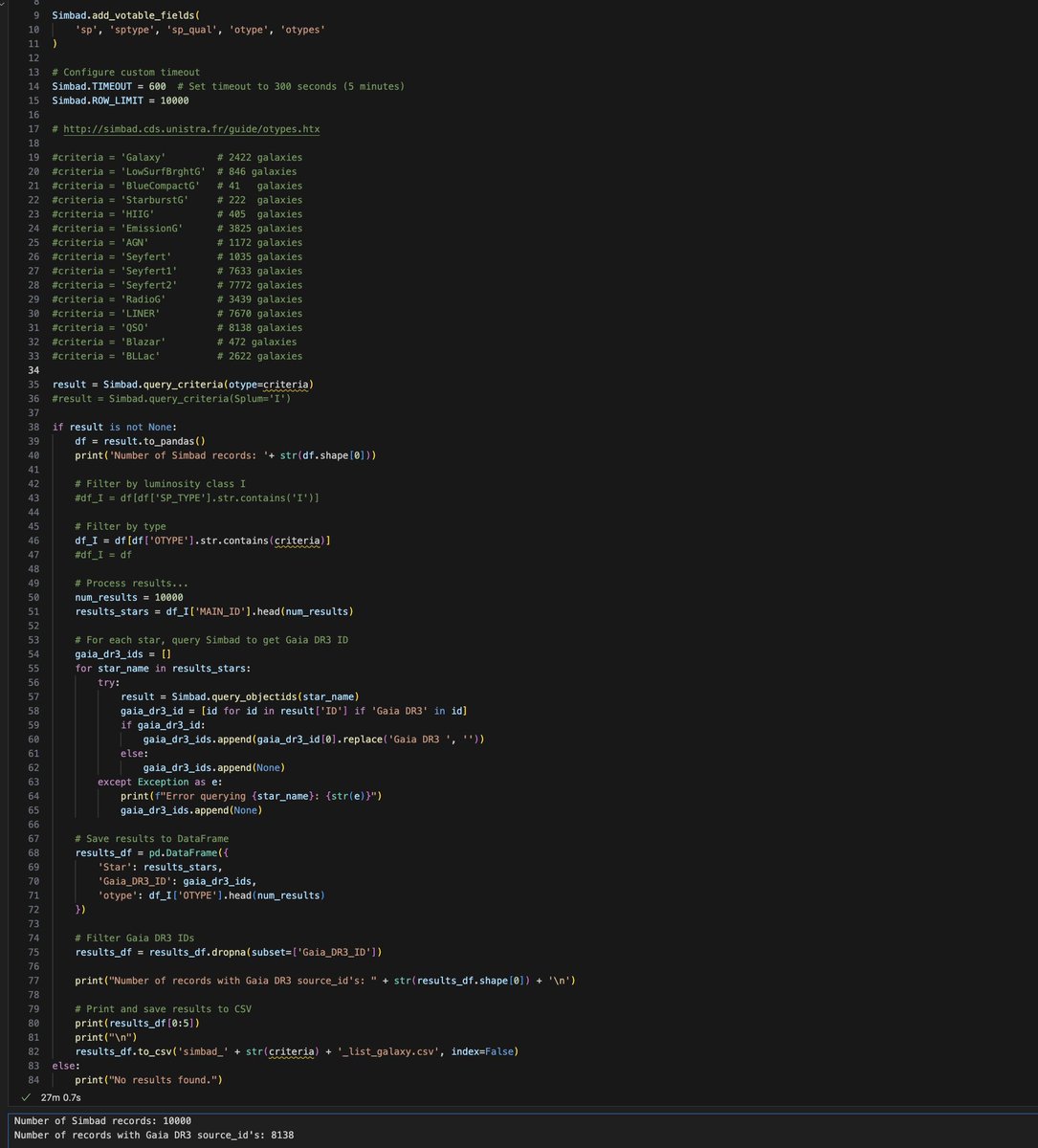This screenshot has width=1038, height=1148.
Task: Click the df = result.to_pandas() line
Action: coord(140,441)
